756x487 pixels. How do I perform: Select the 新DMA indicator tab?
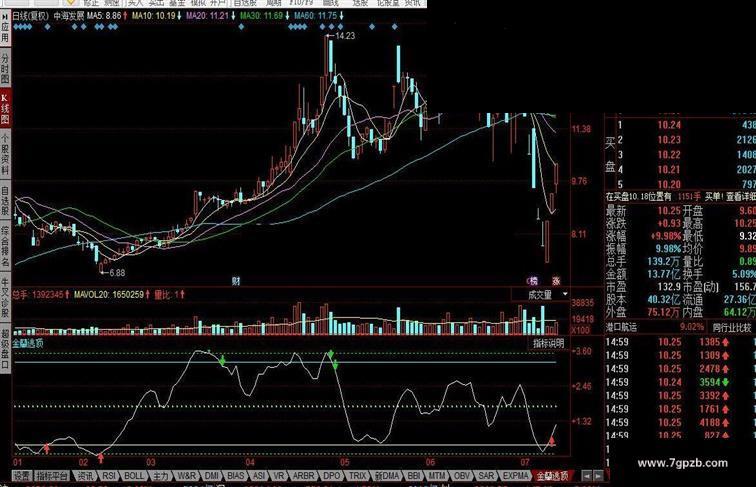coord(387,476)
